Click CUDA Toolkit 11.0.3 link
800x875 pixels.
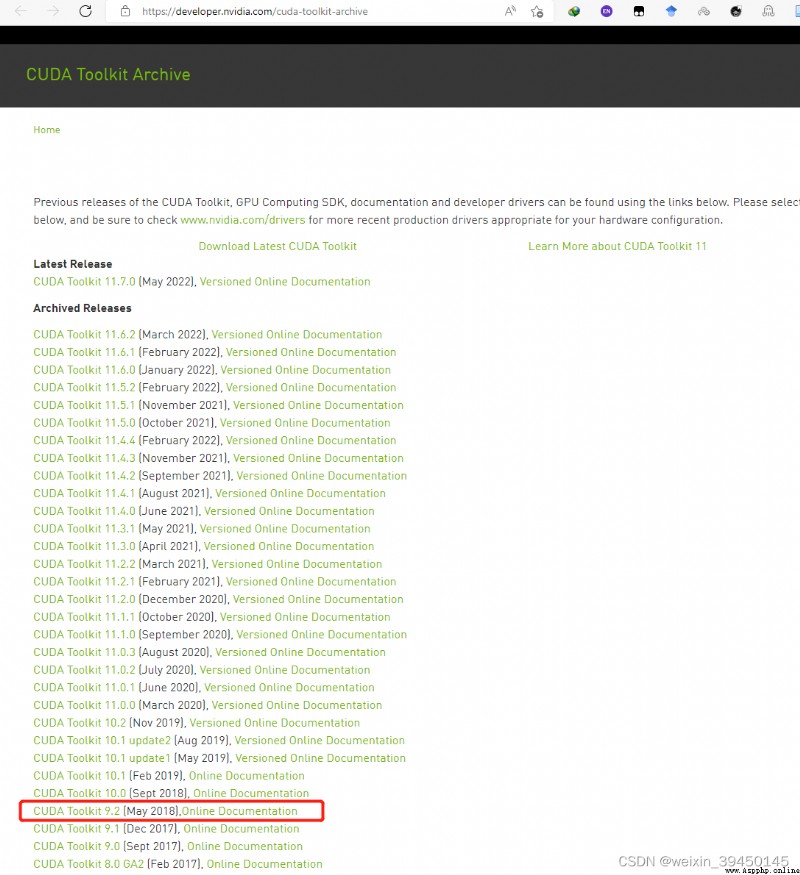point(84,652)
